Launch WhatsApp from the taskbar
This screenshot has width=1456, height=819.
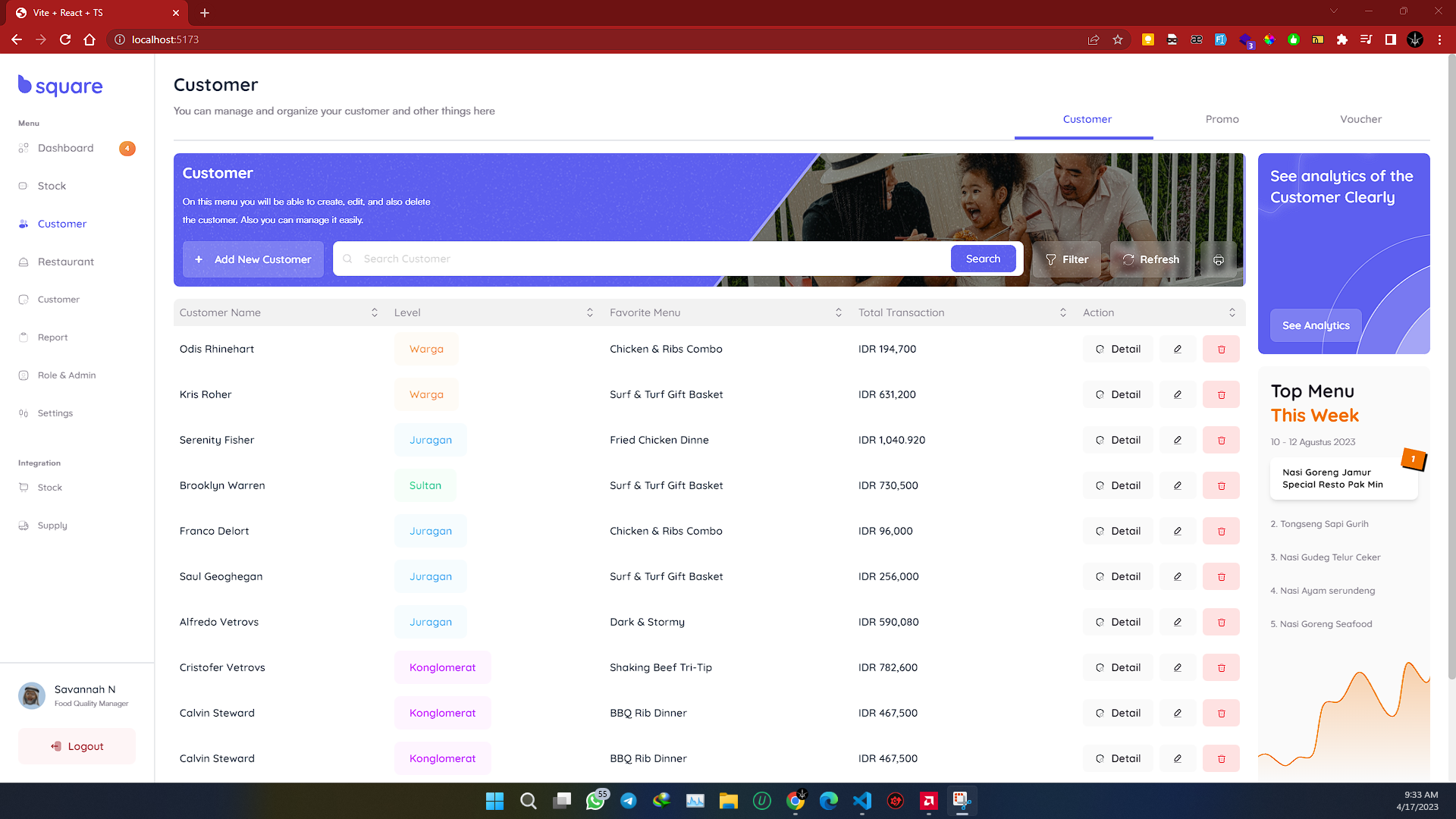595,802
